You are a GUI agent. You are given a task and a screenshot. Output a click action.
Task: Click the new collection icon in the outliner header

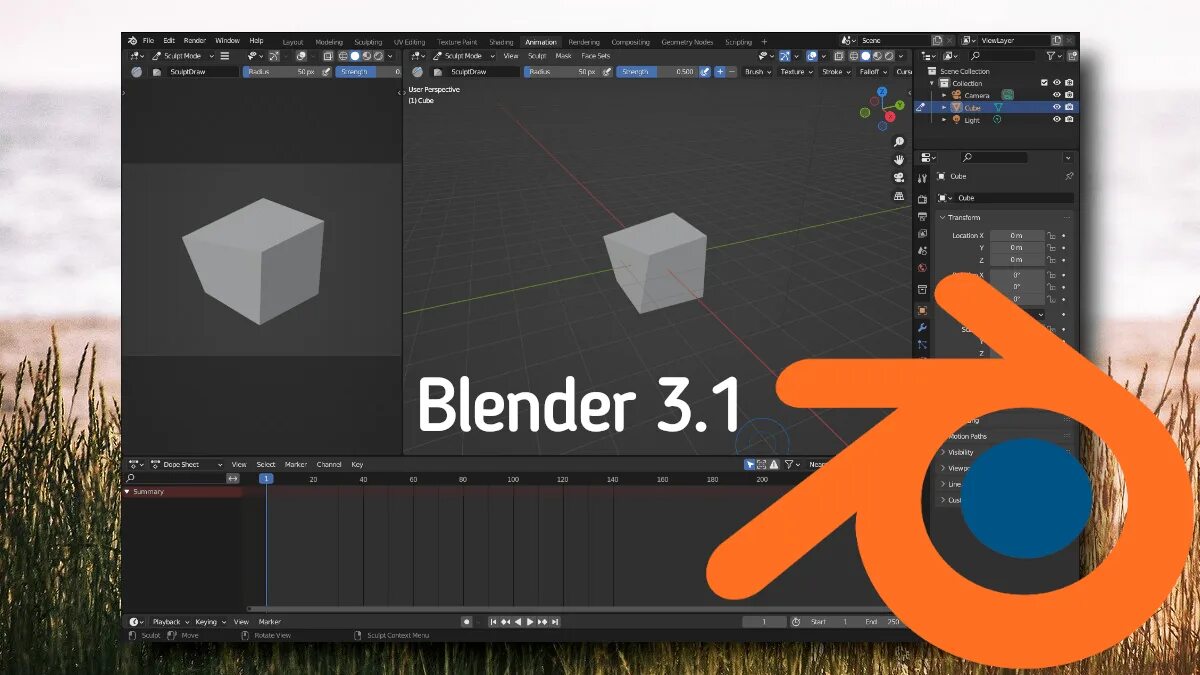pyautogui.click(x=1071, y=56)
